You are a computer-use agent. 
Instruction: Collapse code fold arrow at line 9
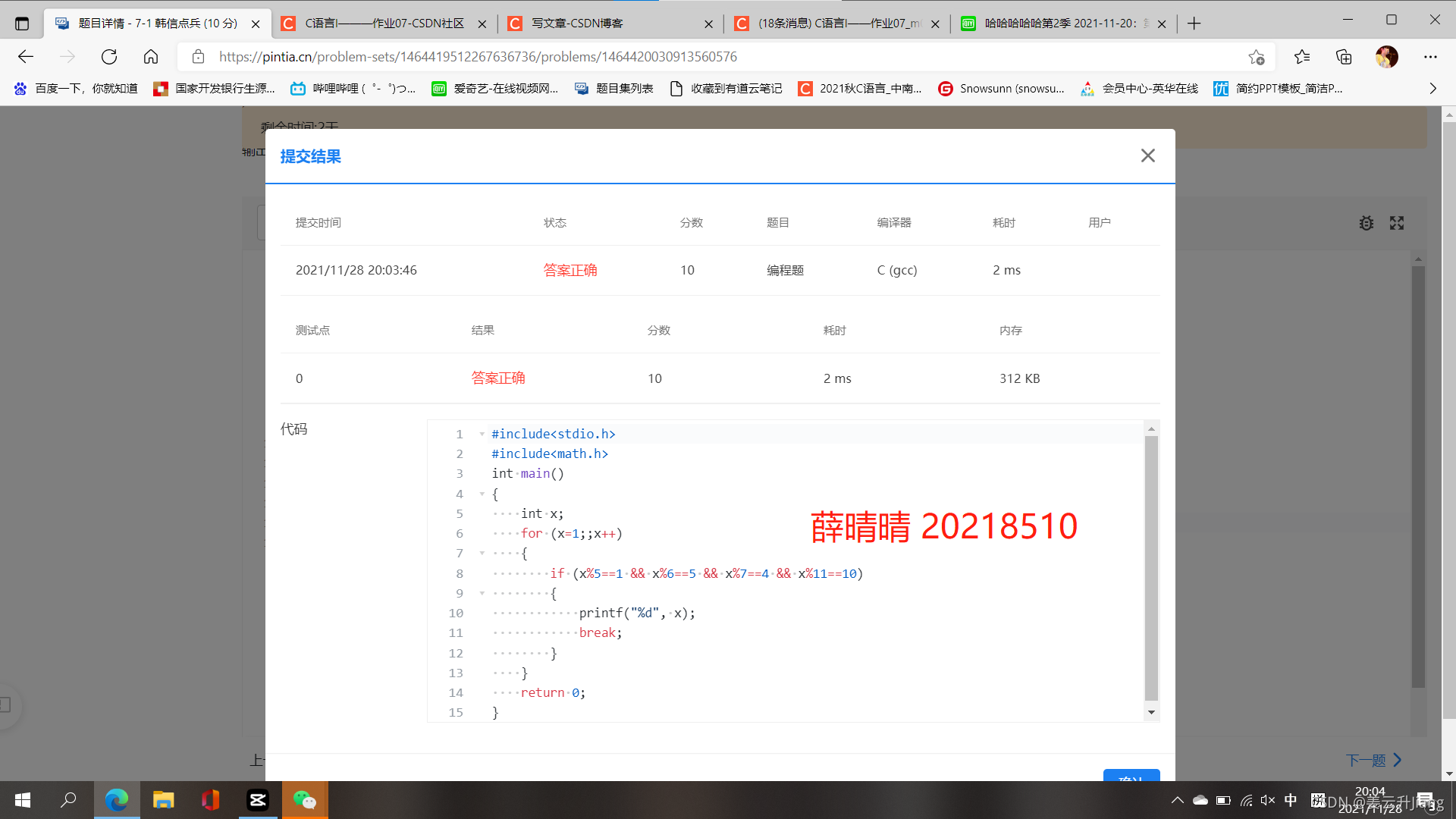pos(482,593)
